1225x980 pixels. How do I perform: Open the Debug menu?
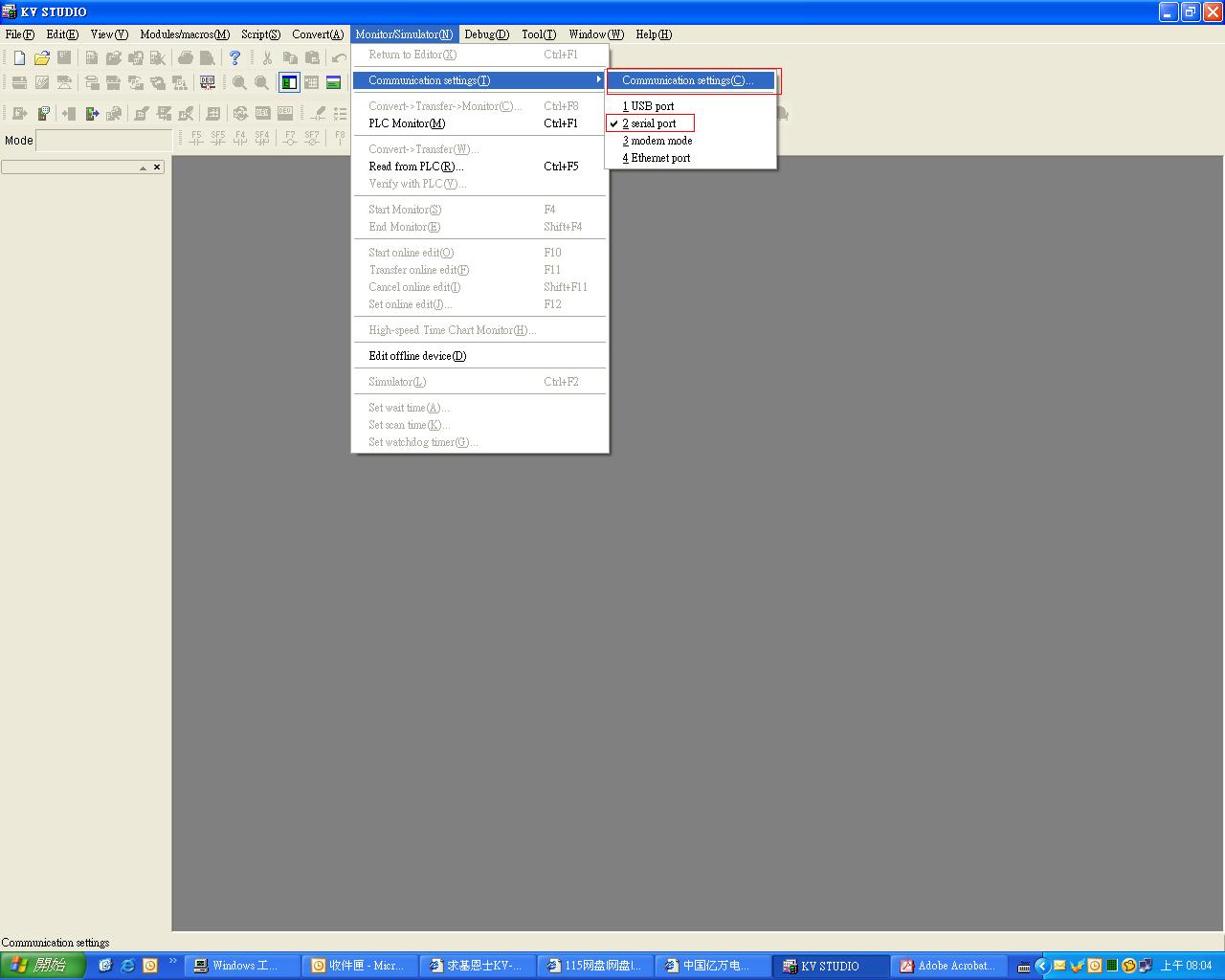(x=486, y=34)
